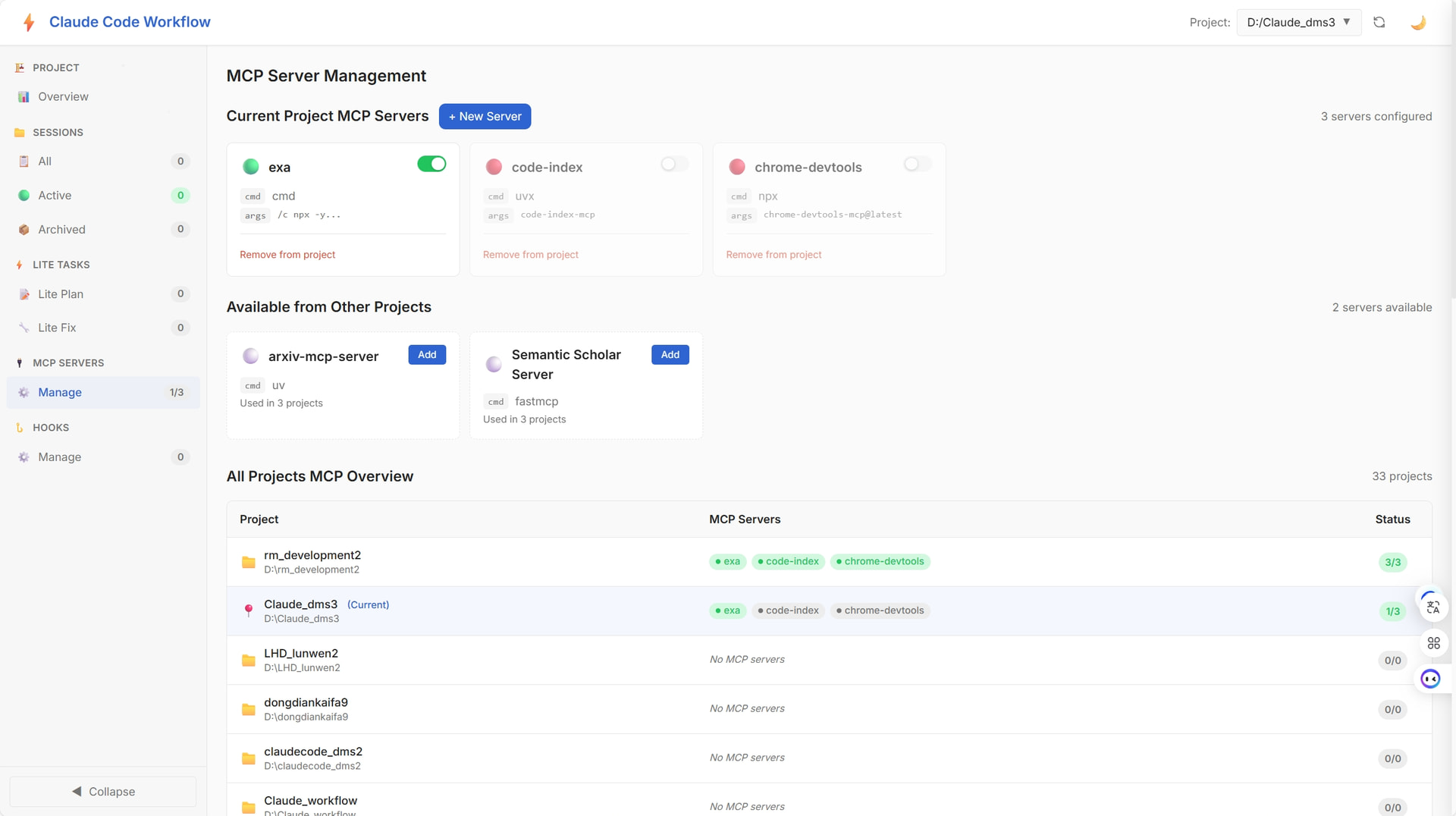Disable the exa server toggle
The image size is (1456, 816).
pos(431,164)
